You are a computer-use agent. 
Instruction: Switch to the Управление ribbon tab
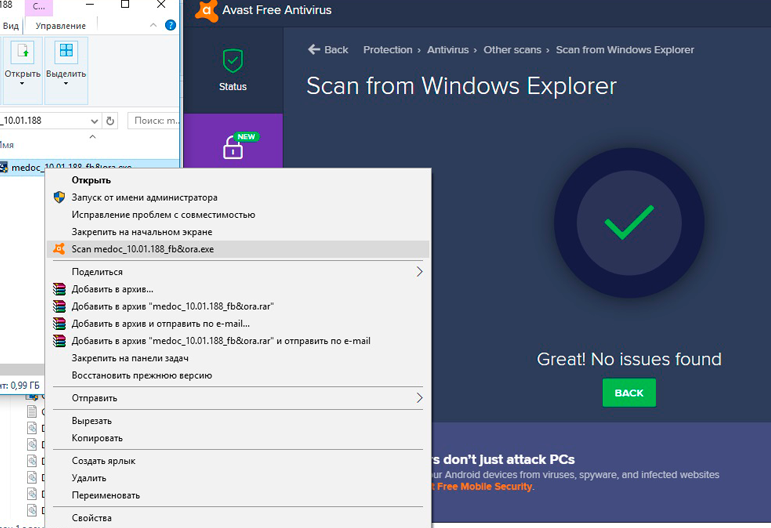pyautogui.click(x=60, y=26)
